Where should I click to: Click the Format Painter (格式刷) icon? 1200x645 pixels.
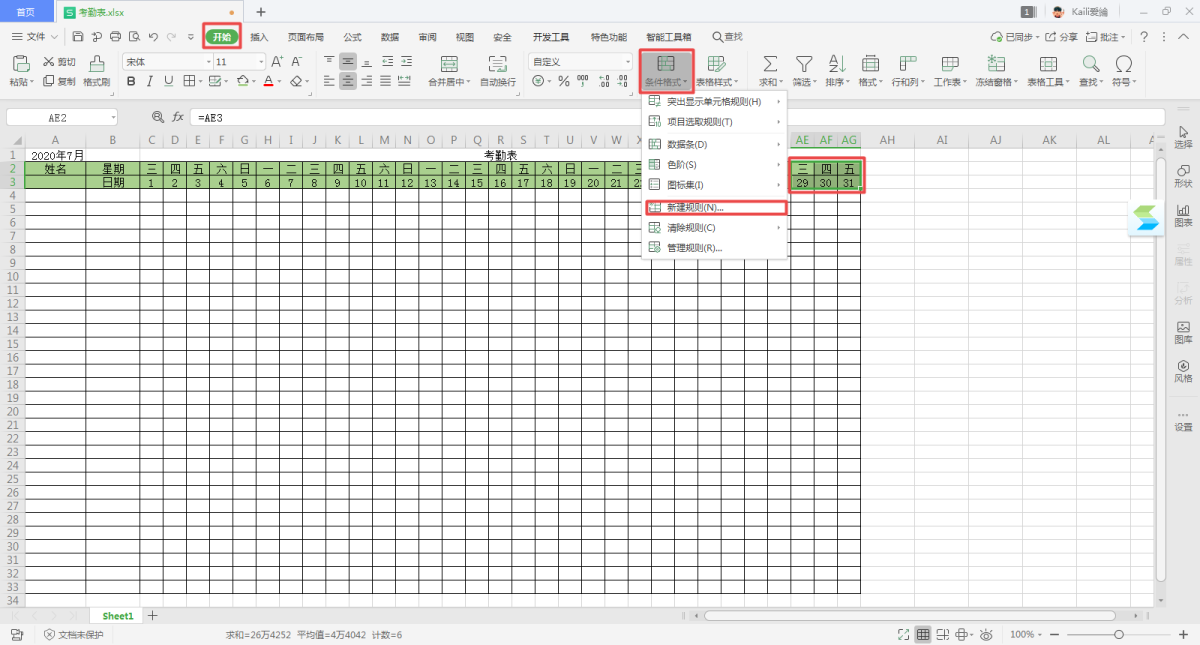(x=96, y=64)
